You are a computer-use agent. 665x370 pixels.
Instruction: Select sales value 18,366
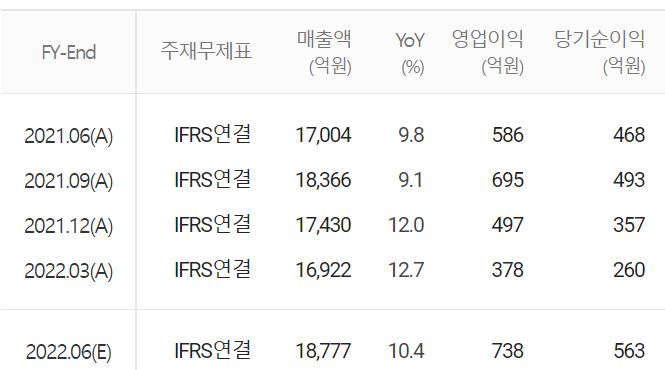pos(323,180)
